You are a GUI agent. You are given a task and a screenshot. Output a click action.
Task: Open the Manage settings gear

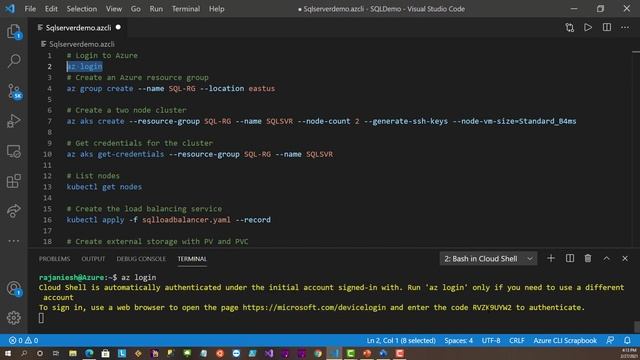point(14,318)
